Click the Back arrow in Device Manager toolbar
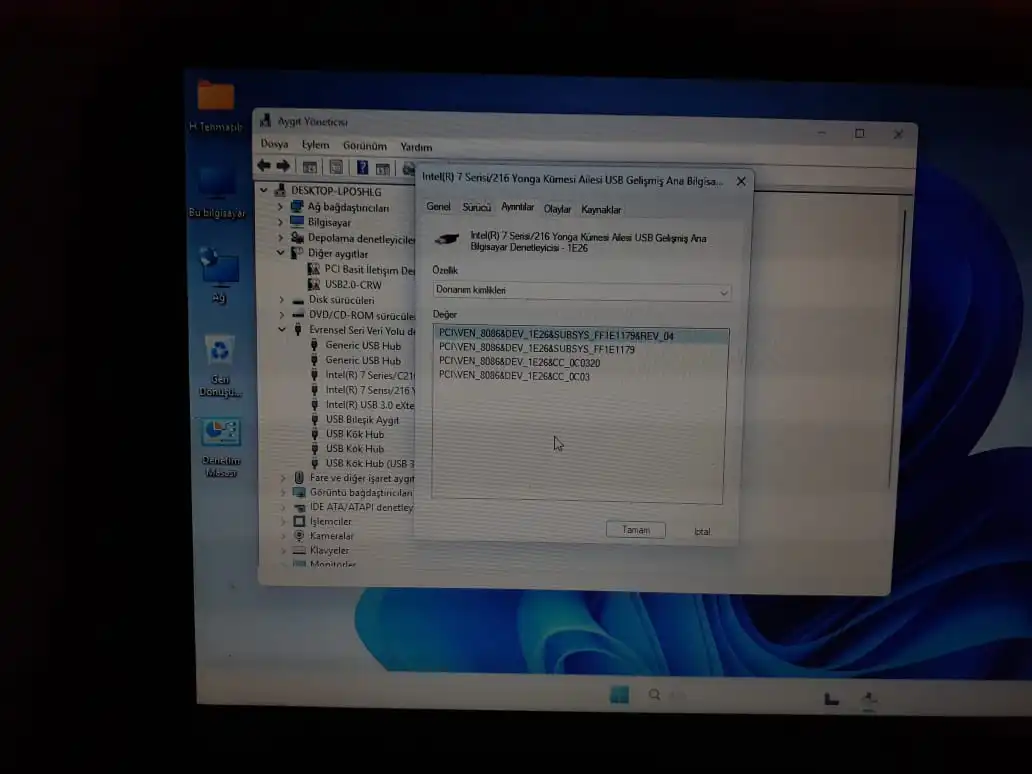This screenshot has width=1032, height=774. [x=264, y=165]
